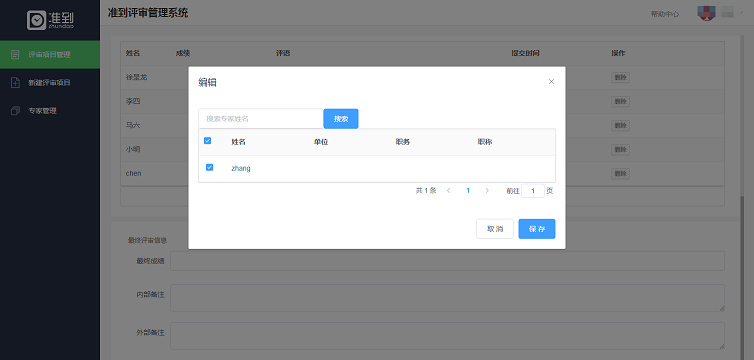Click the 新建评审项目 sidebar icon
Screen dimensions: 754x360
15,83
